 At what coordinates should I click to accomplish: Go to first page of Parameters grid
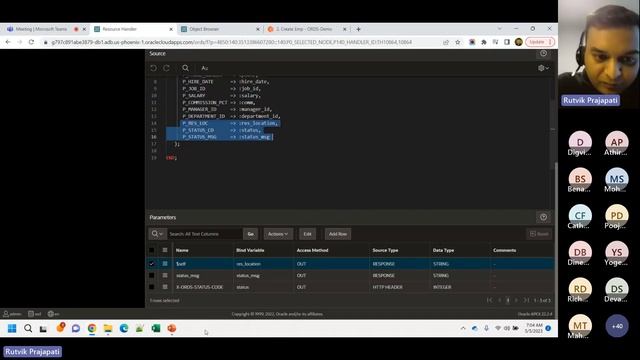click(489, 300)
